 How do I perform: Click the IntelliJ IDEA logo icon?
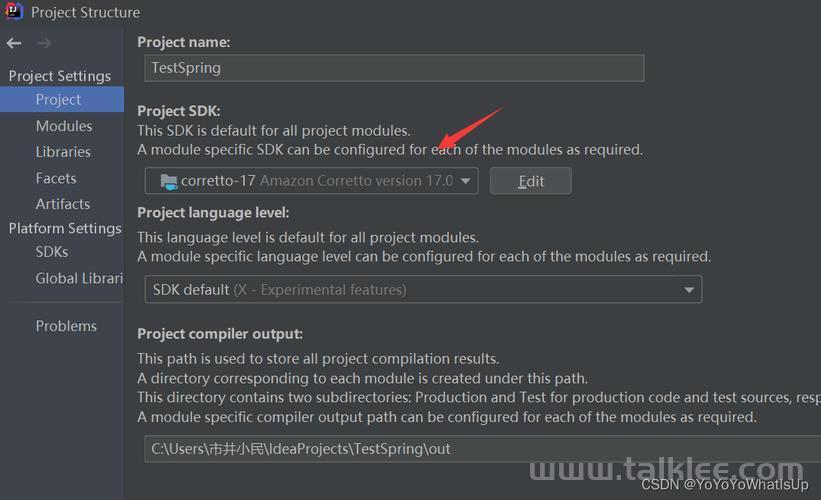(x=14, y=11)
